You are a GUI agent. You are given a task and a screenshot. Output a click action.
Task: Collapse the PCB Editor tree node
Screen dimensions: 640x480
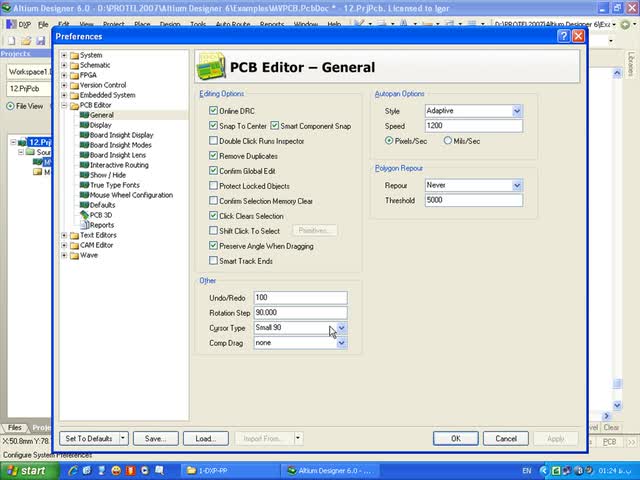click(x=64, y=105)
